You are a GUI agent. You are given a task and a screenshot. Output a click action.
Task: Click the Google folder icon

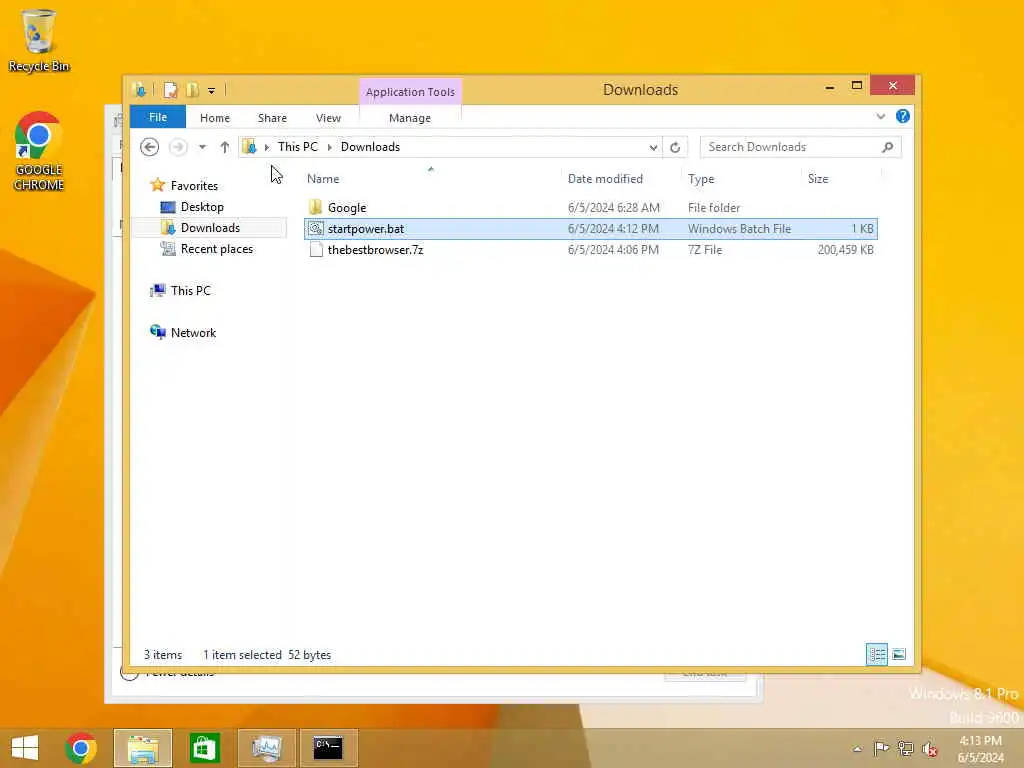coord(315,208)
